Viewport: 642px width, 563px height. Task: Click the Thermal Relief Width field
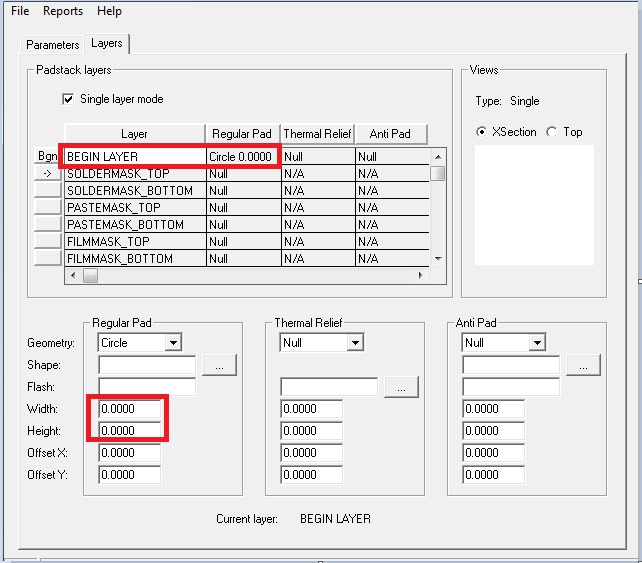[312, 409]
